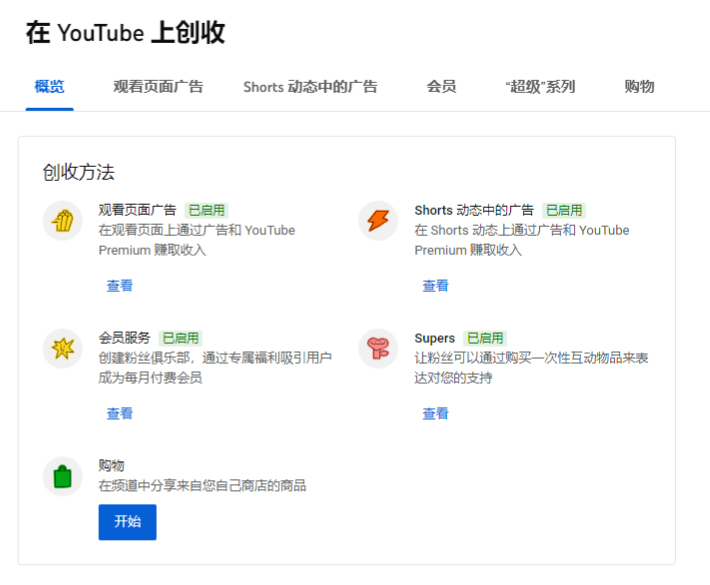
Task: Switch to the 概览 tab
Action: [49, 86]
